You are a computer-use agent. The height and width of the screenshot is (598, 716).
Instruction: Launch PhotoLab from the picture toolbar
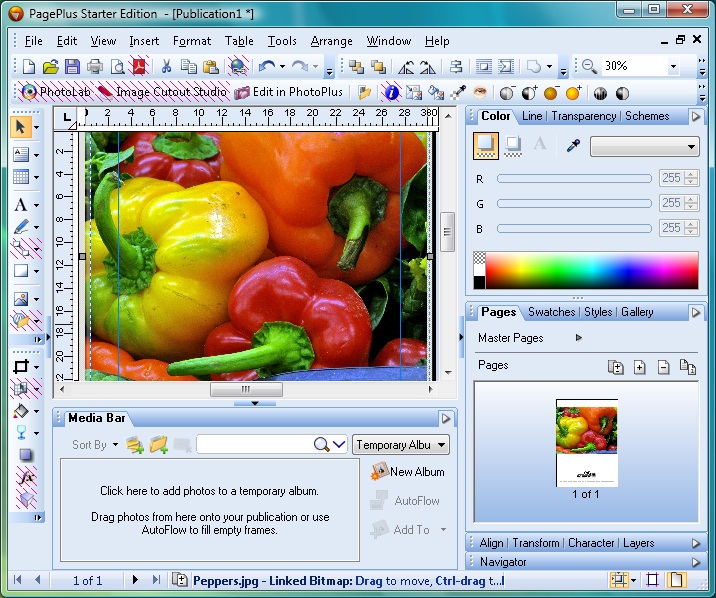tap(56, 92)
